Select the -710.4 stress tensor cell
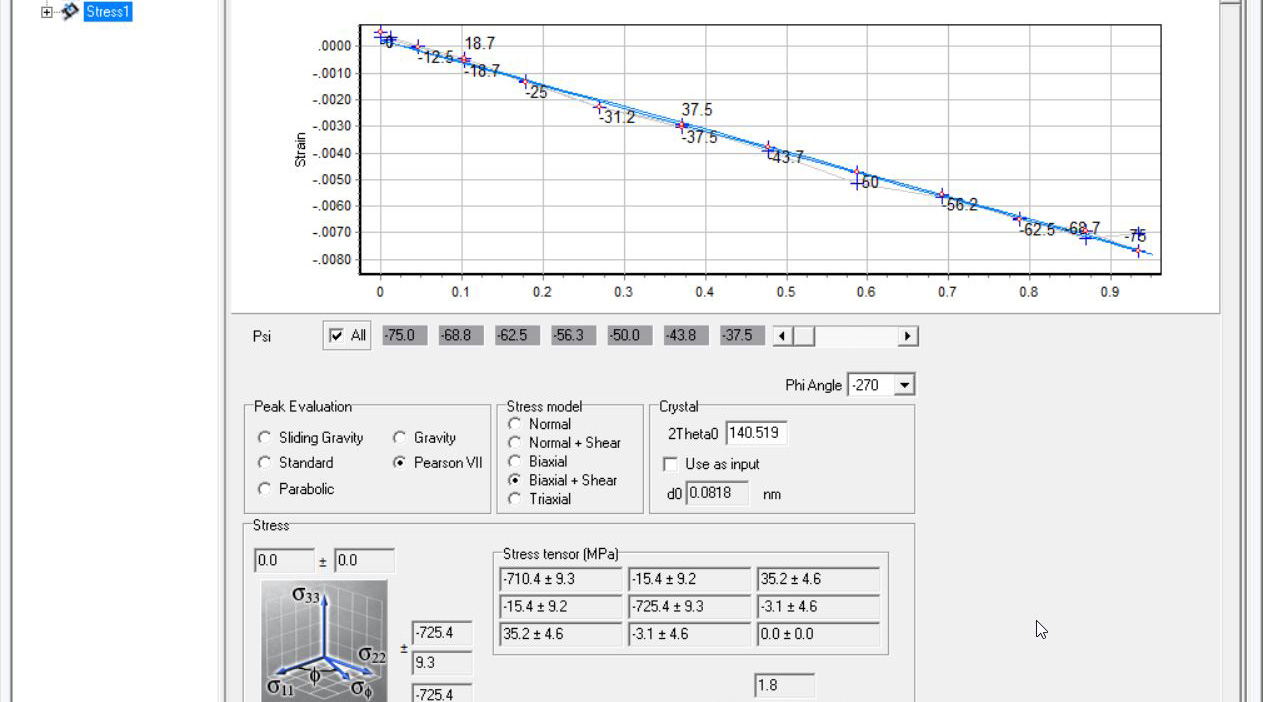The image size is (1263, 702). point(560,579)
